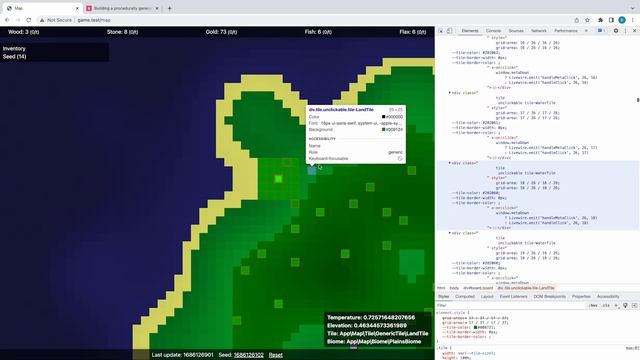Click the body breadcrumb item
Screen dimensions: 640x360
(x=454, y=288)
